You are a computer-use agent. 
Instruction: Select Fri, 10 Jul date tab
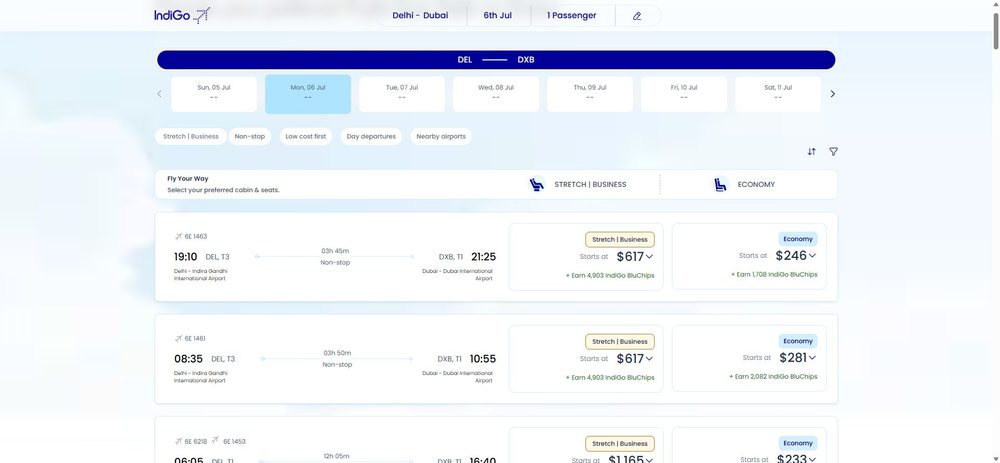(684, 94)
